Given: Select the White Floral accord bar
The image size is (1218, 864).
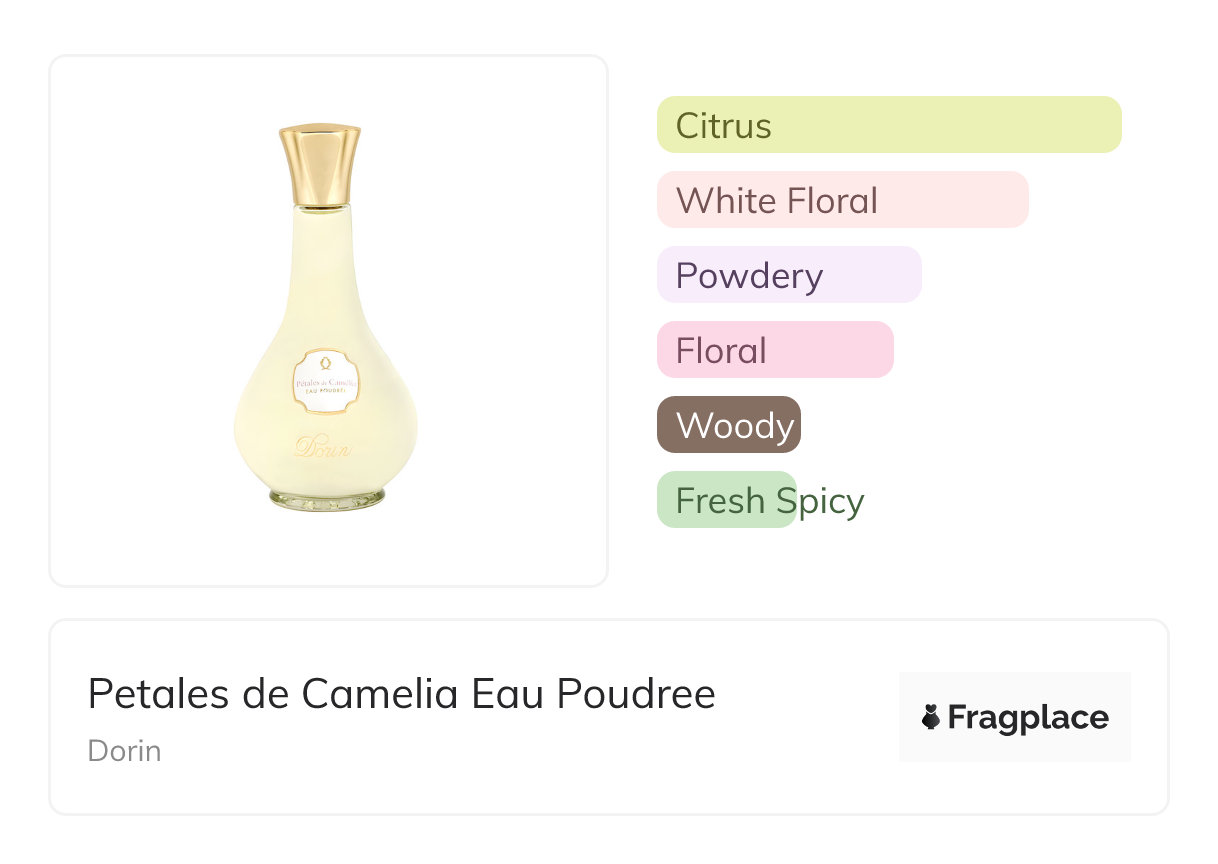Looking at the screenshot, I should pyautogui.click(x=842, y=200).
